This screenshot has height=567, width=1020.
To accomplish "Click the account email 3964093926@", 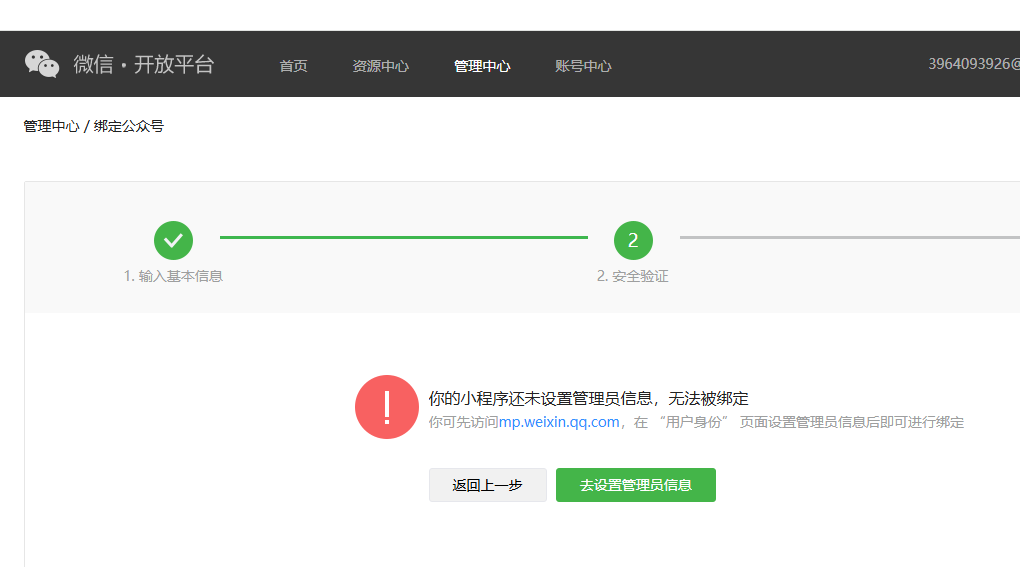I will tap(974, 64).
